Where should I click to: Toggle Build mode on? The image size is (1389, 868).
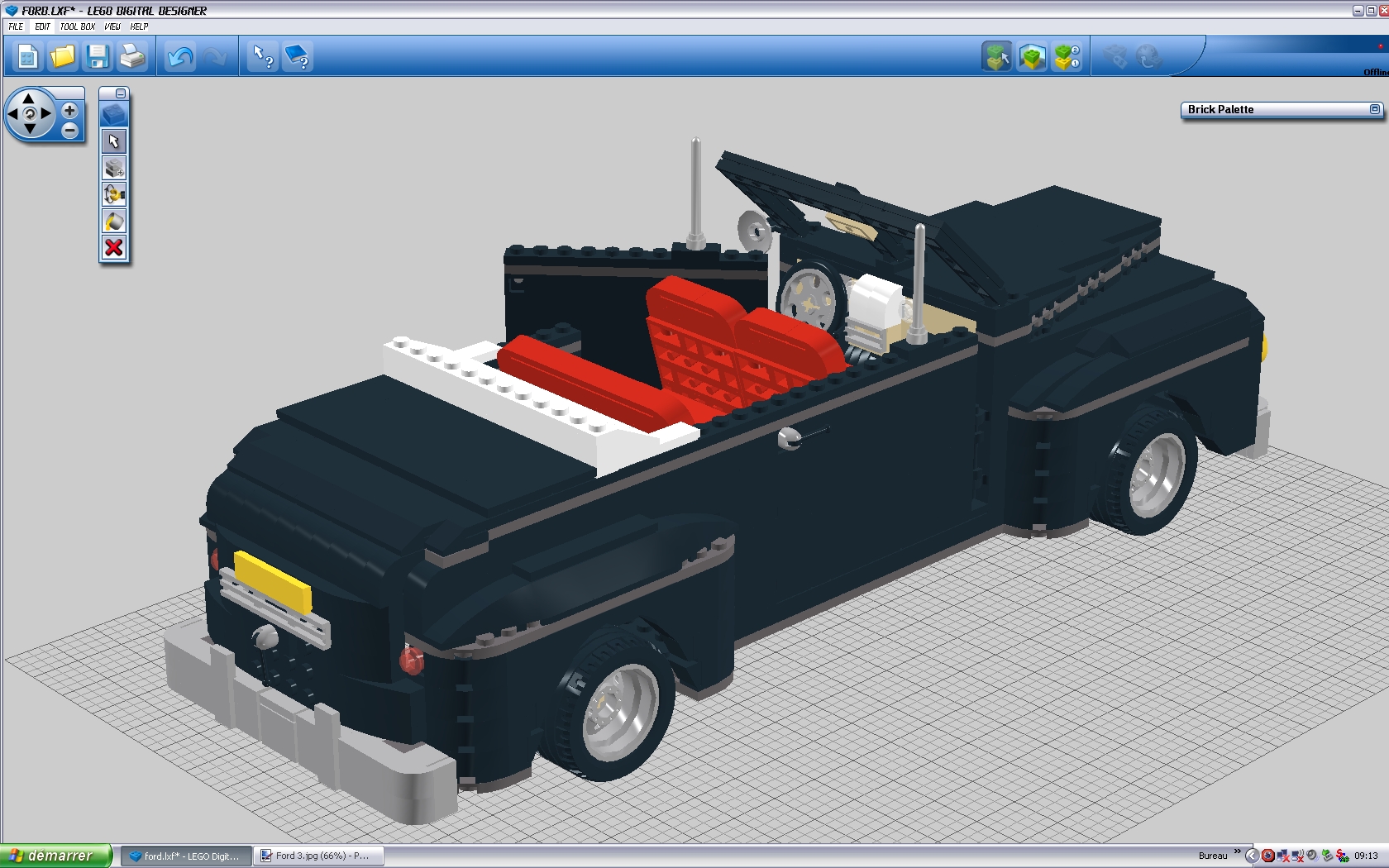996,56
